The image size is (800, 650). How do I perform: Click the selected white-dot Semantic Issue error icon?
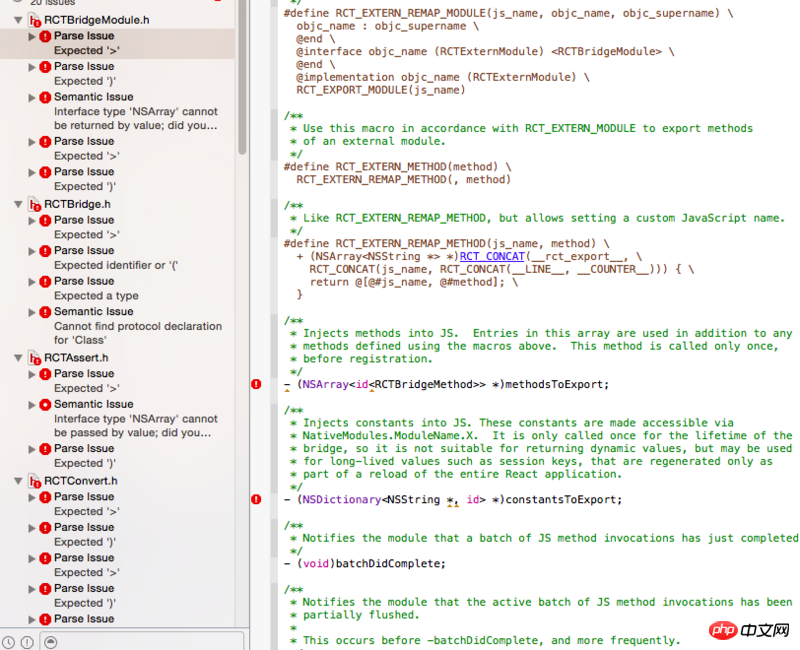(x=45, y=404)
